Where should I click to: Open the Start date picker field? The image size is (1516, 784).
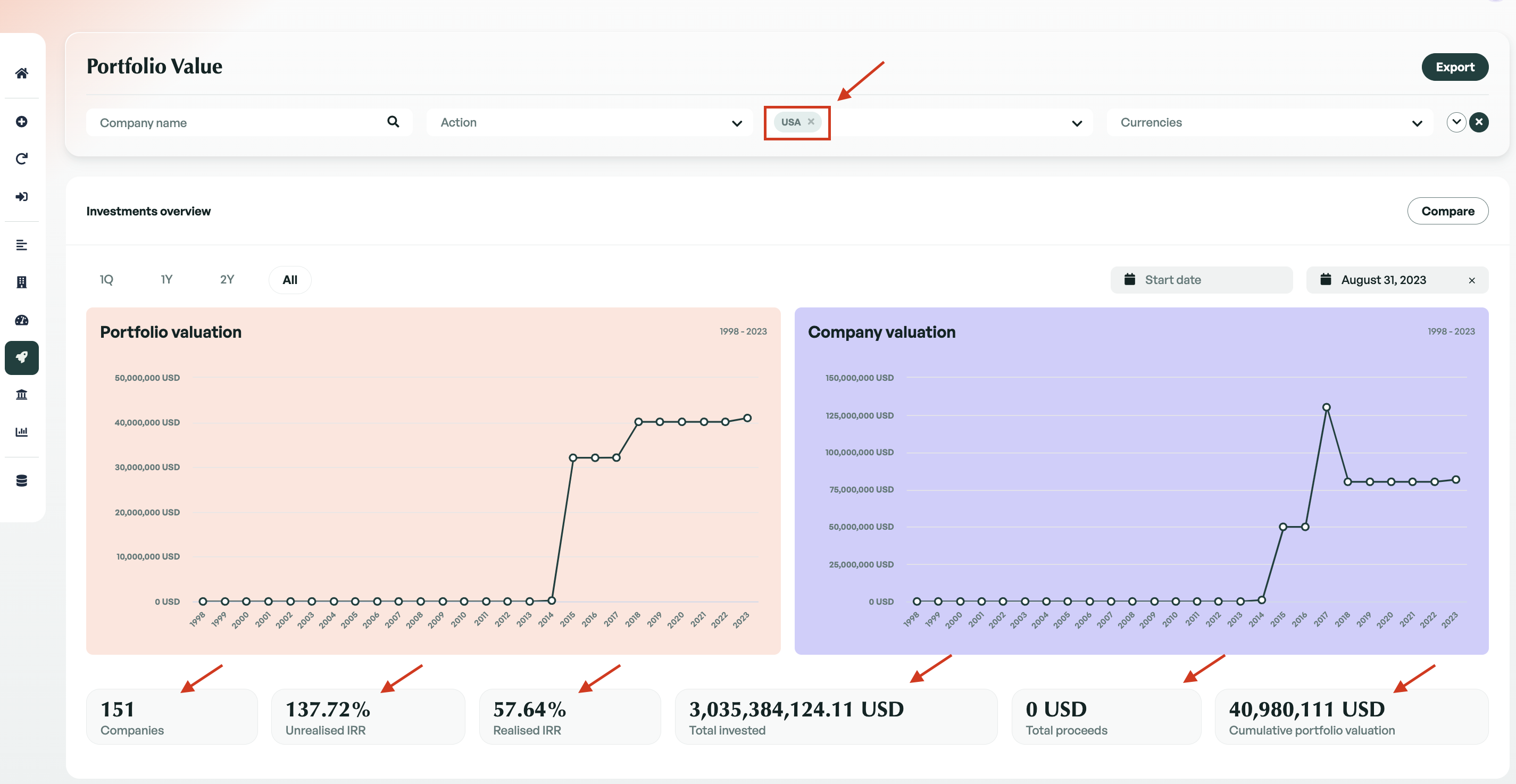pyautogui.click(x=1201, y=280)
